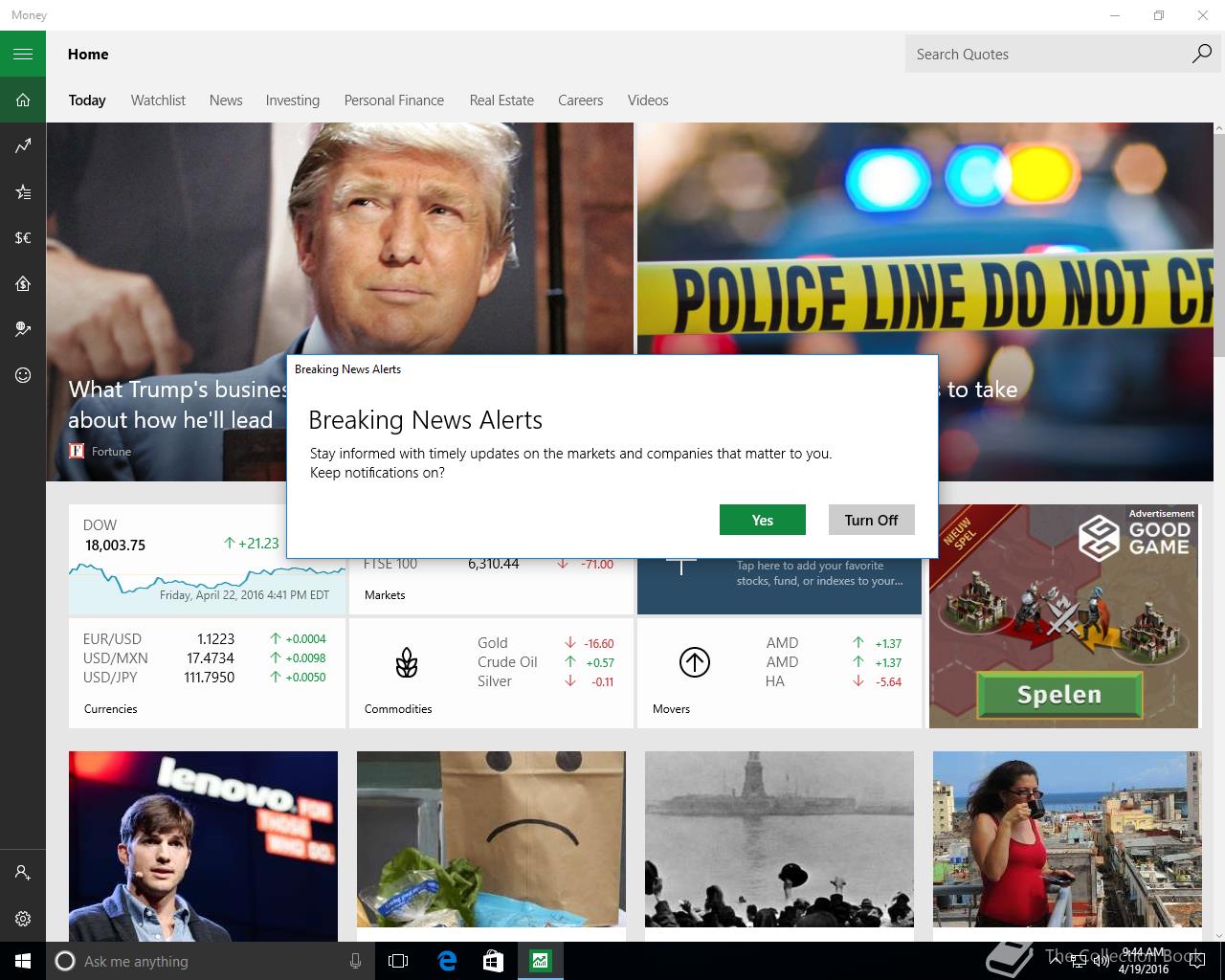Open the account sign-in icon
Screen dimensions: 1225x980
(x=23, y=873)
